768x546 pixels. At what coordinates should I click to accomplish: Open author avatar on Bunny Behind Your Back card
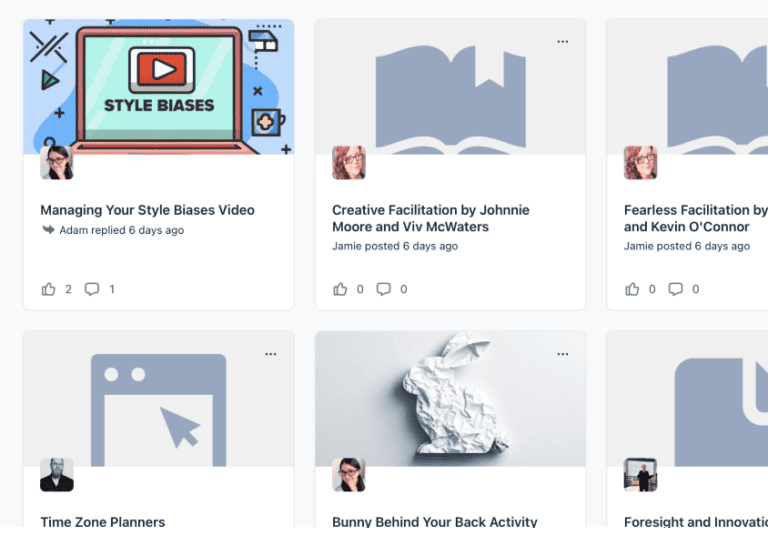(x=349, y=474)
